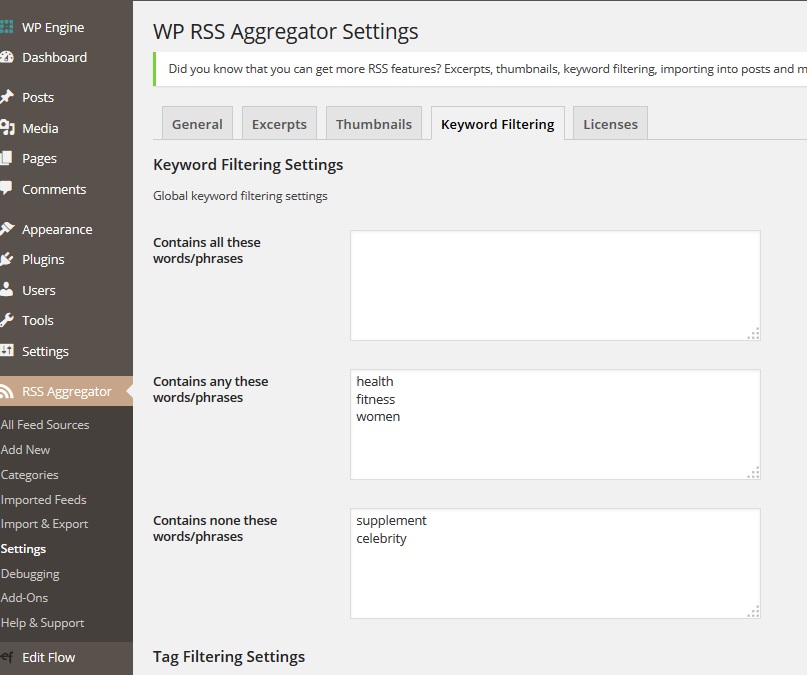Click the Dashboard gauge icon
807x675 pixels.
pyautogui.click(x=6, y=57)
